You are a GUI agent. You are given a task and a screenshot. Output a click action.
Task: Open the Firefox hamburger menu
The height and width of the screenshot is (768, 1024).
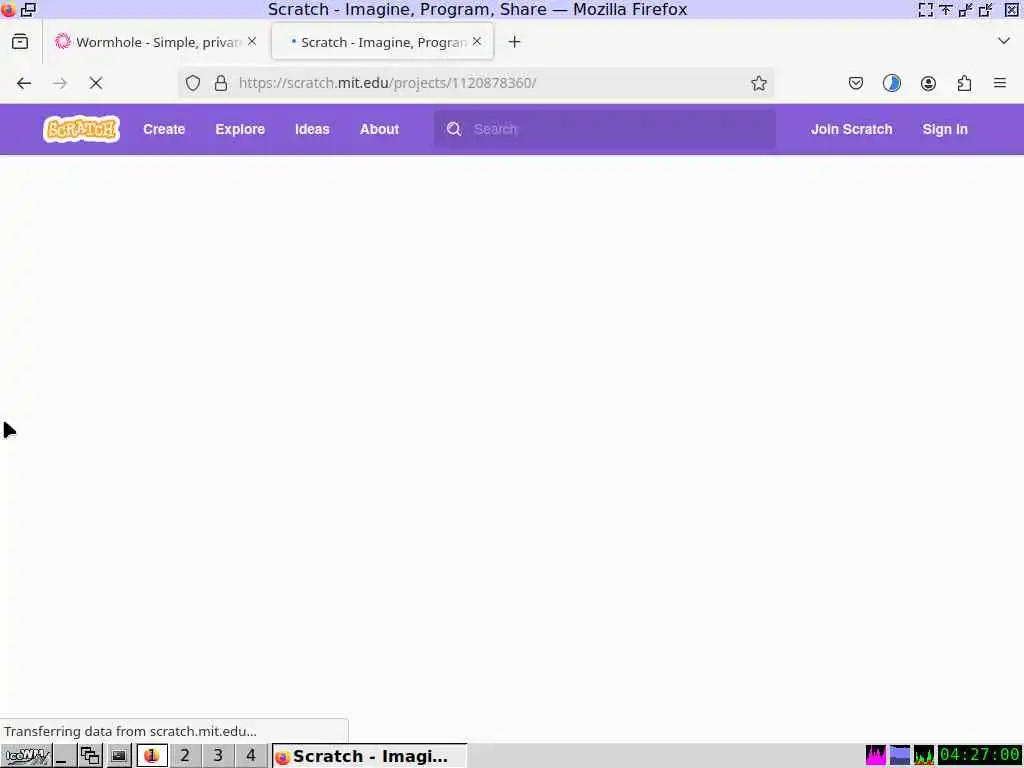click(x=1000, y=83)
